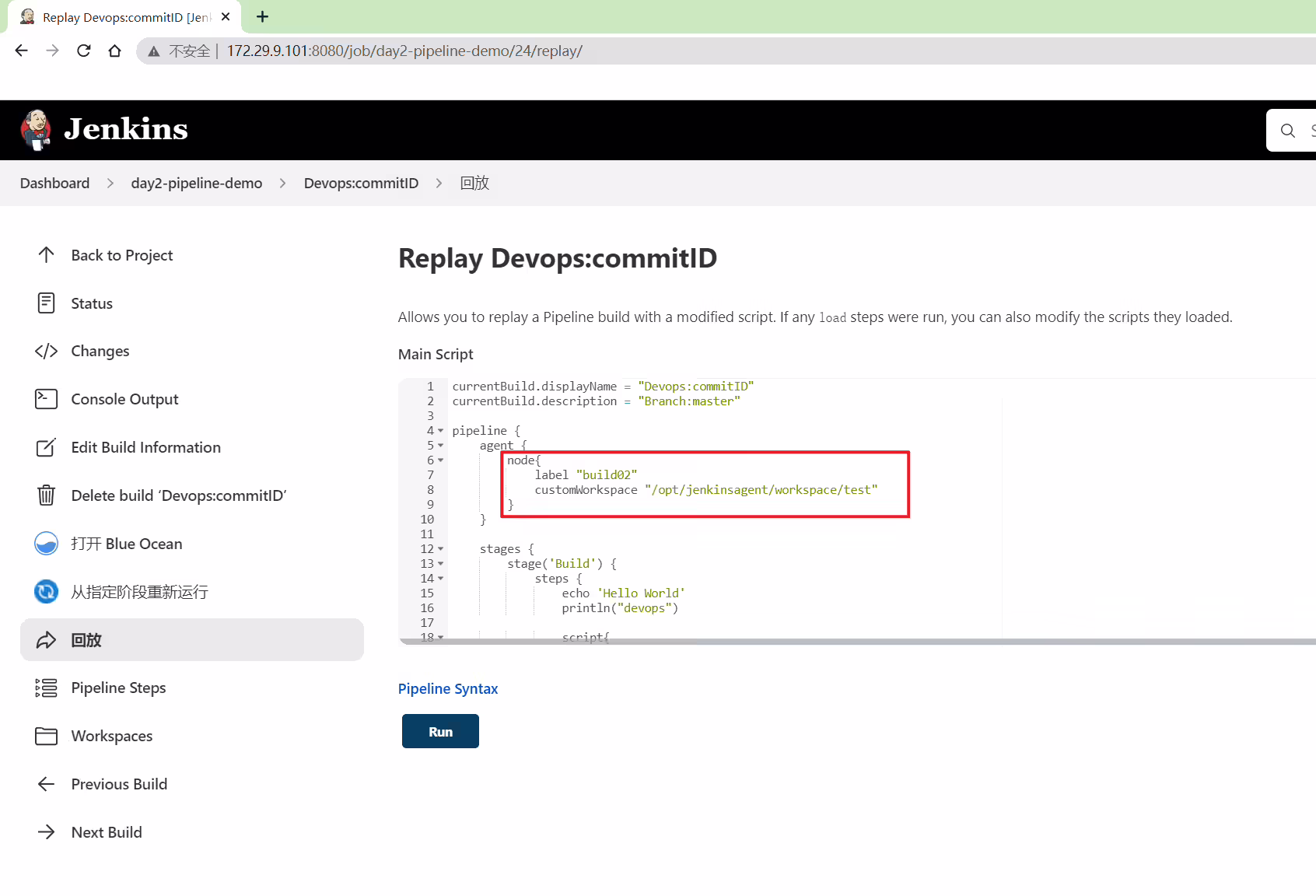Go to browser home page icon
The width and height of the screenshot is (1316, 896).
(x=114, y=51)
